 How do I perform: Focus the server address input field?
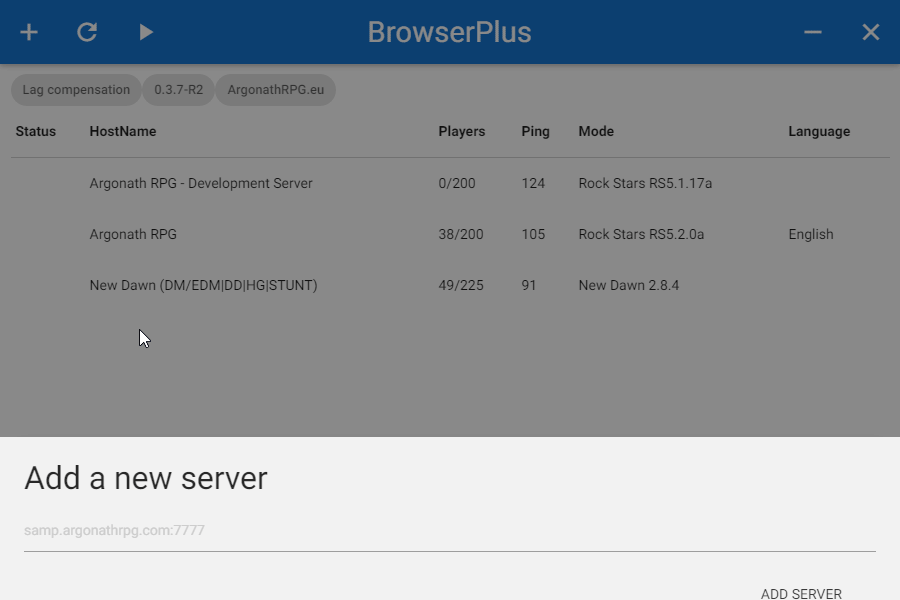[x=450, y=531]
